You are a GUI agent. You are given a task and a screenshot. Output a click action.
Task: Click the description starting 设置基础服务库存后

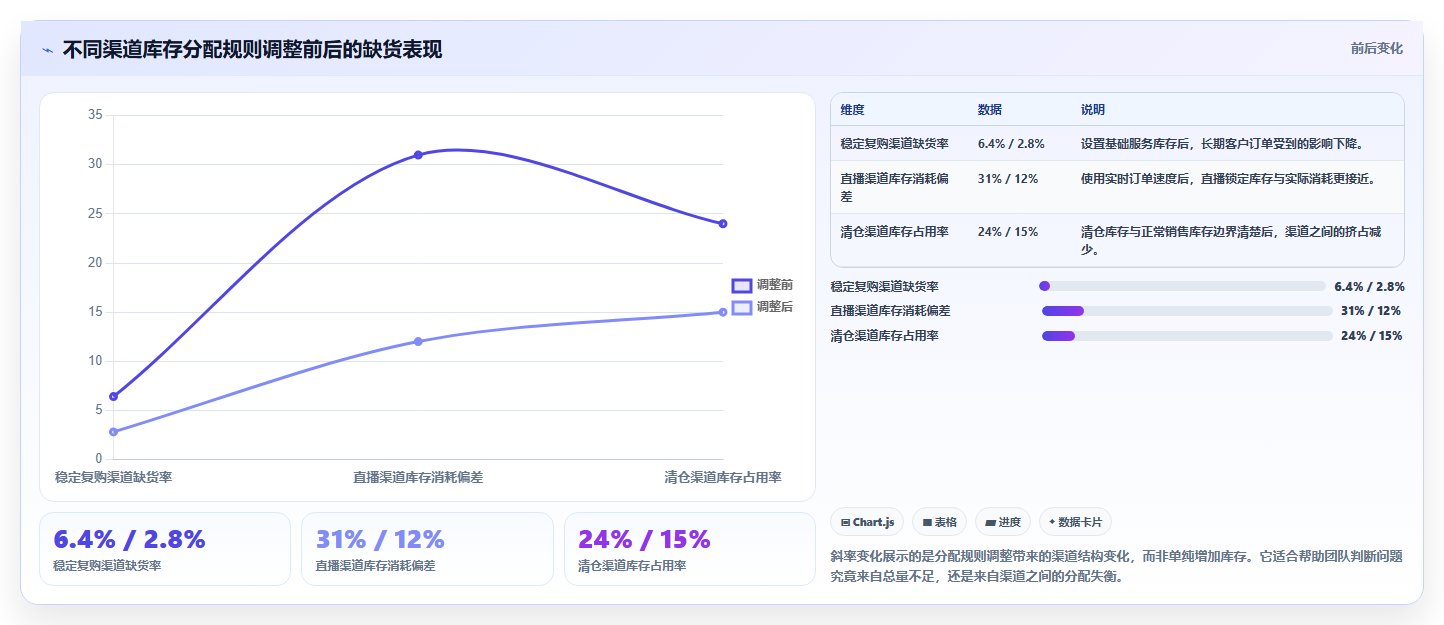point(1222,143)
